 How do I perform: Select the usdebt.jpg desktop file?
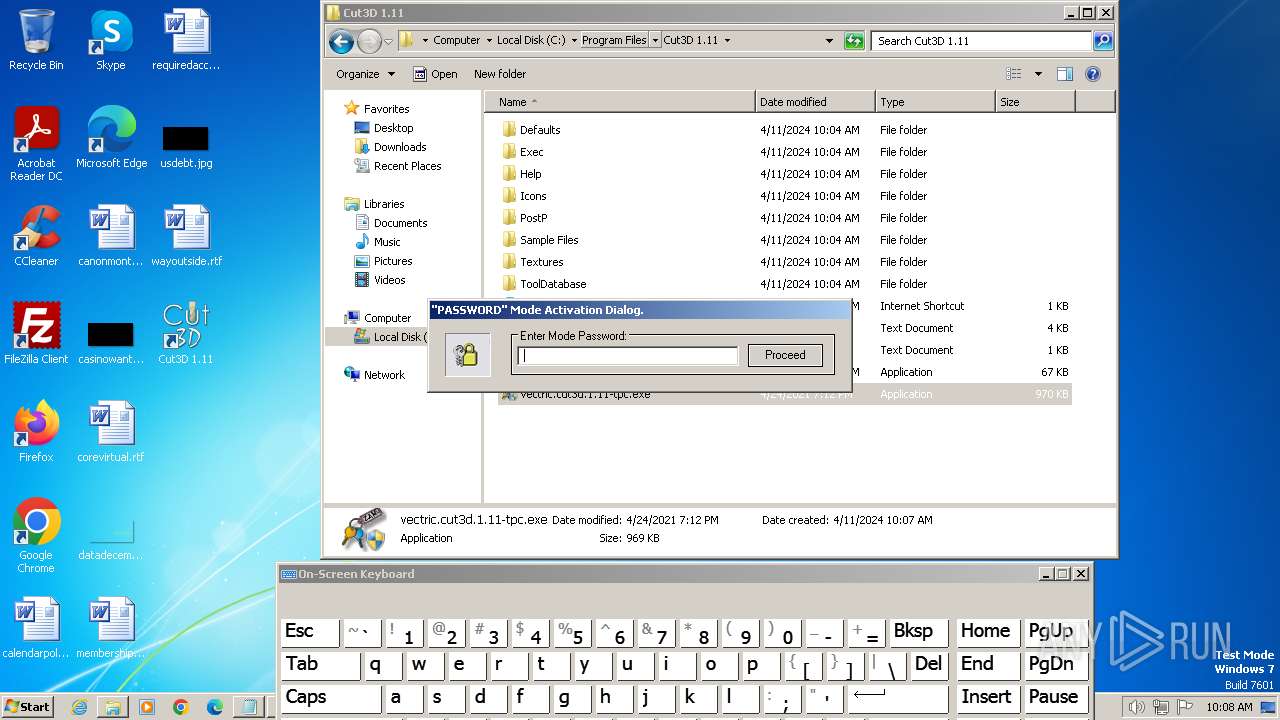186,148
